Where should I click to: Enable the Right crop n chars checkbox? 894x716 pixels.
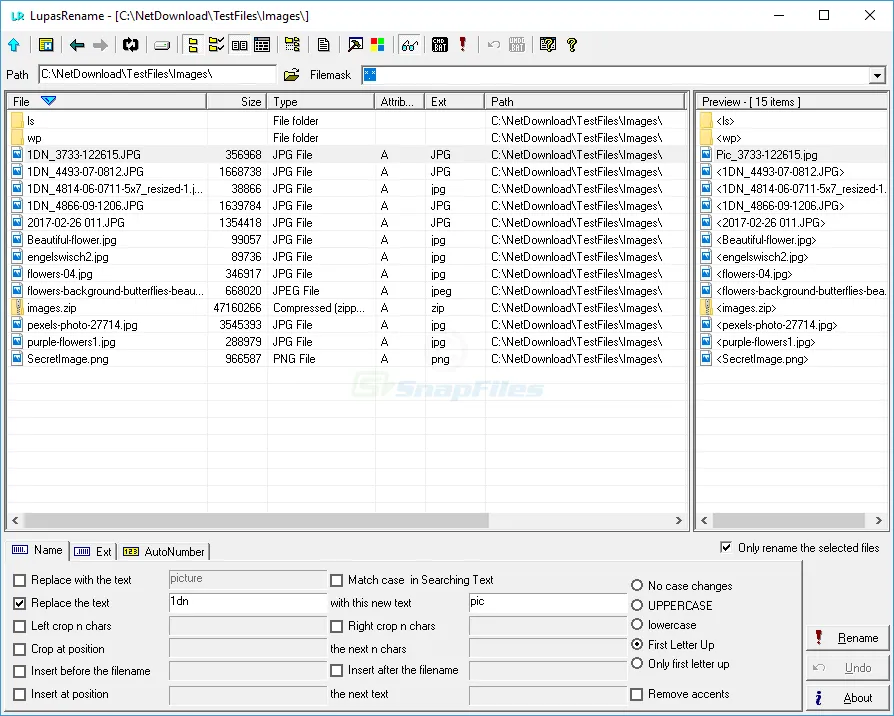(x=336, y=626)
